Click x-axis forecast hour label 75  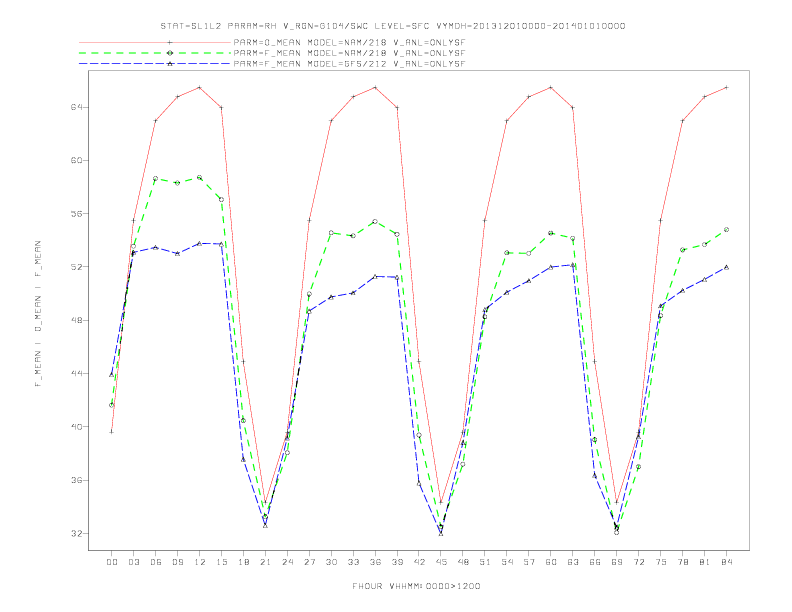tap(661, 562)
